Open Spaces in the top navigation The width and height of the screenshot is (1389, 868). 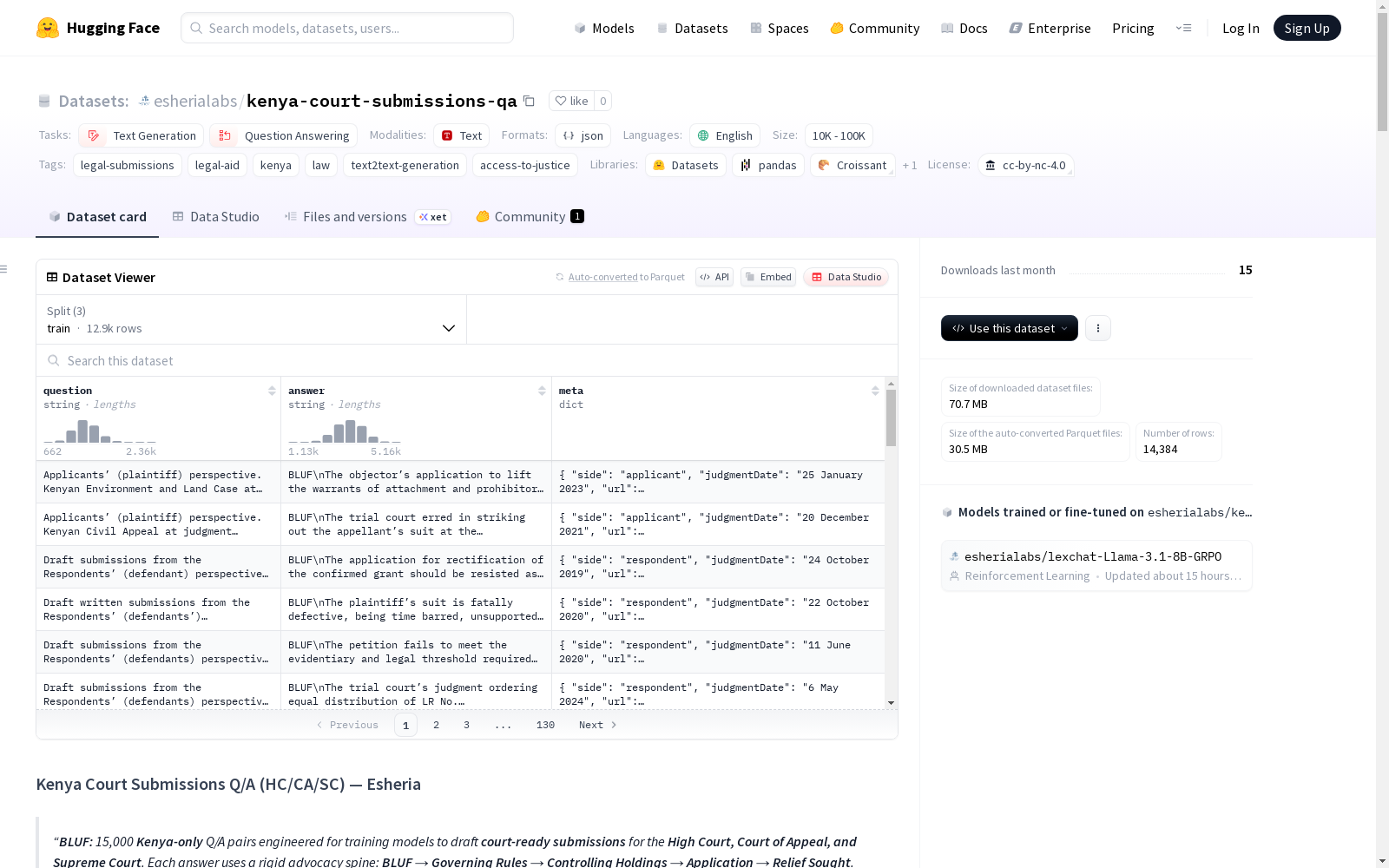point(780,28)
